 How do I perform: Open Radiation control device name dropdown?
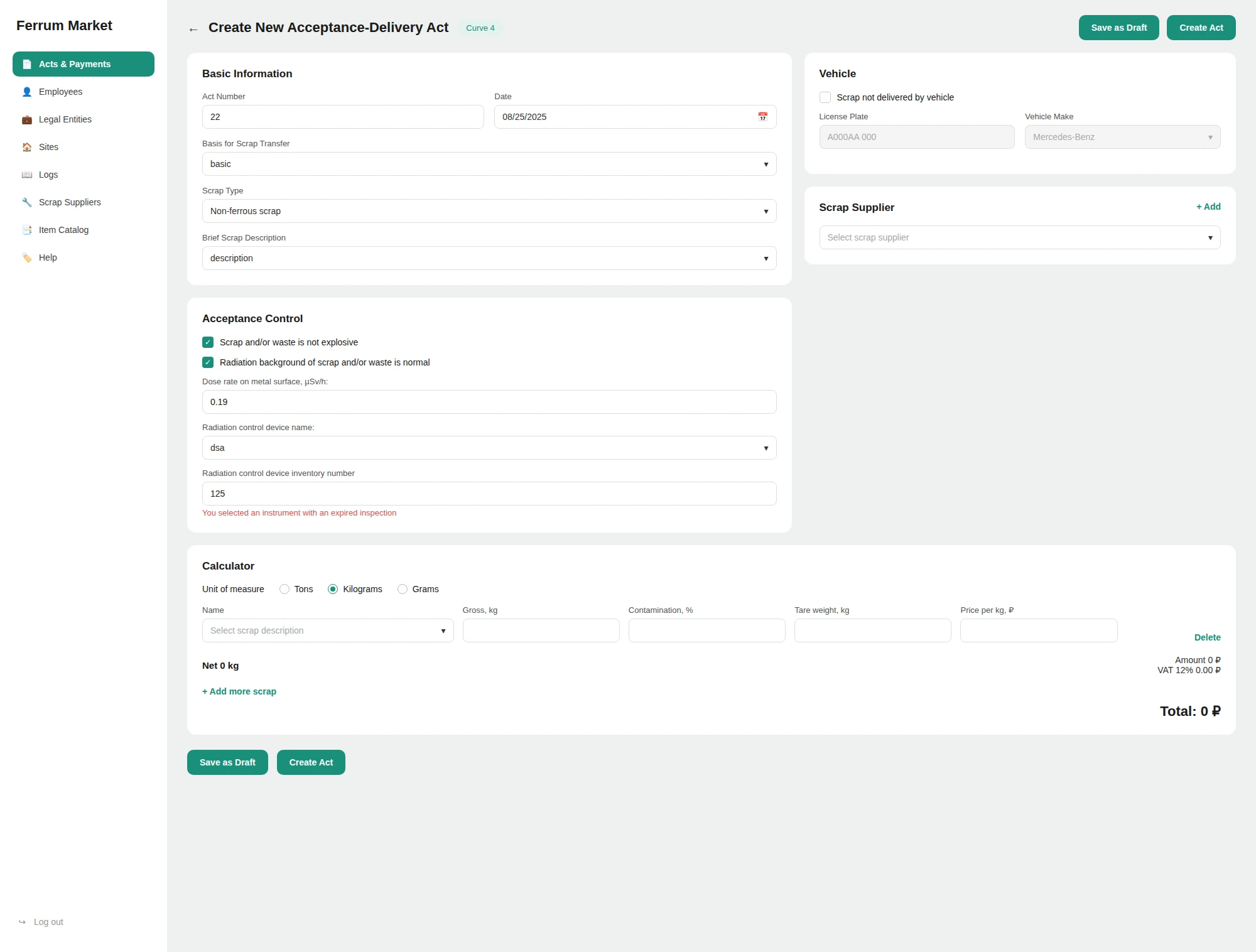coord(489,448)
